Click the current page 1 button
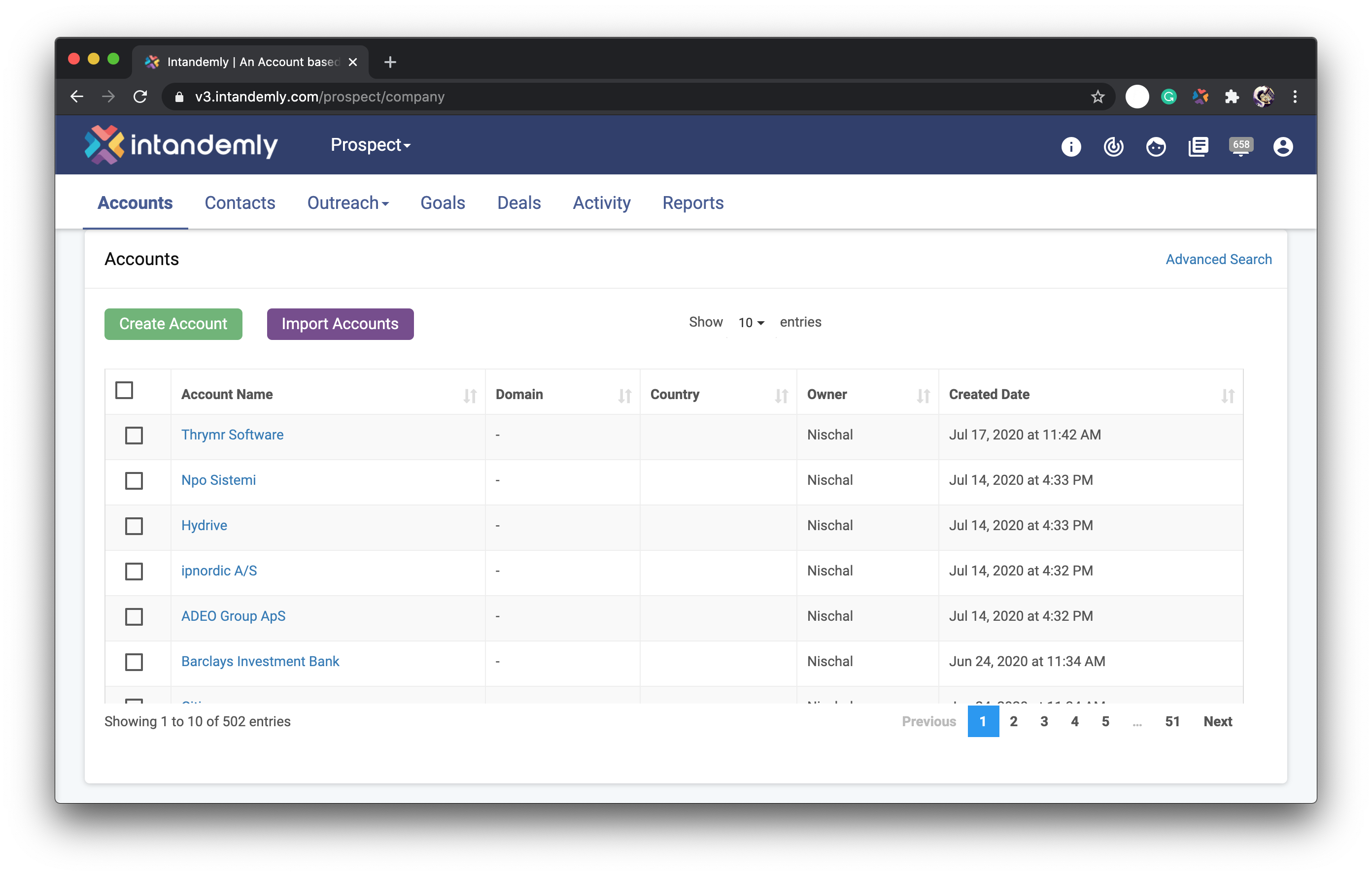1372x876 pixels. [x=983, y=721]
